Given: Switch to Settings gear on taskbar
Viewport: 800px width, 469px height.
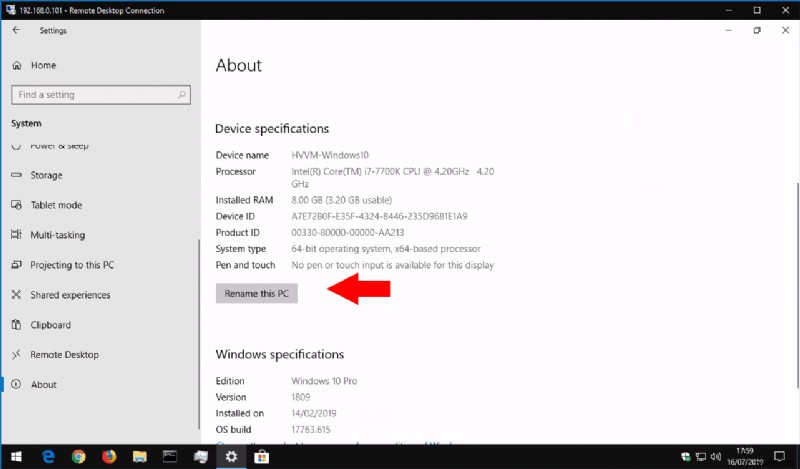Looking at the screenshot, I should pos(231,457).
